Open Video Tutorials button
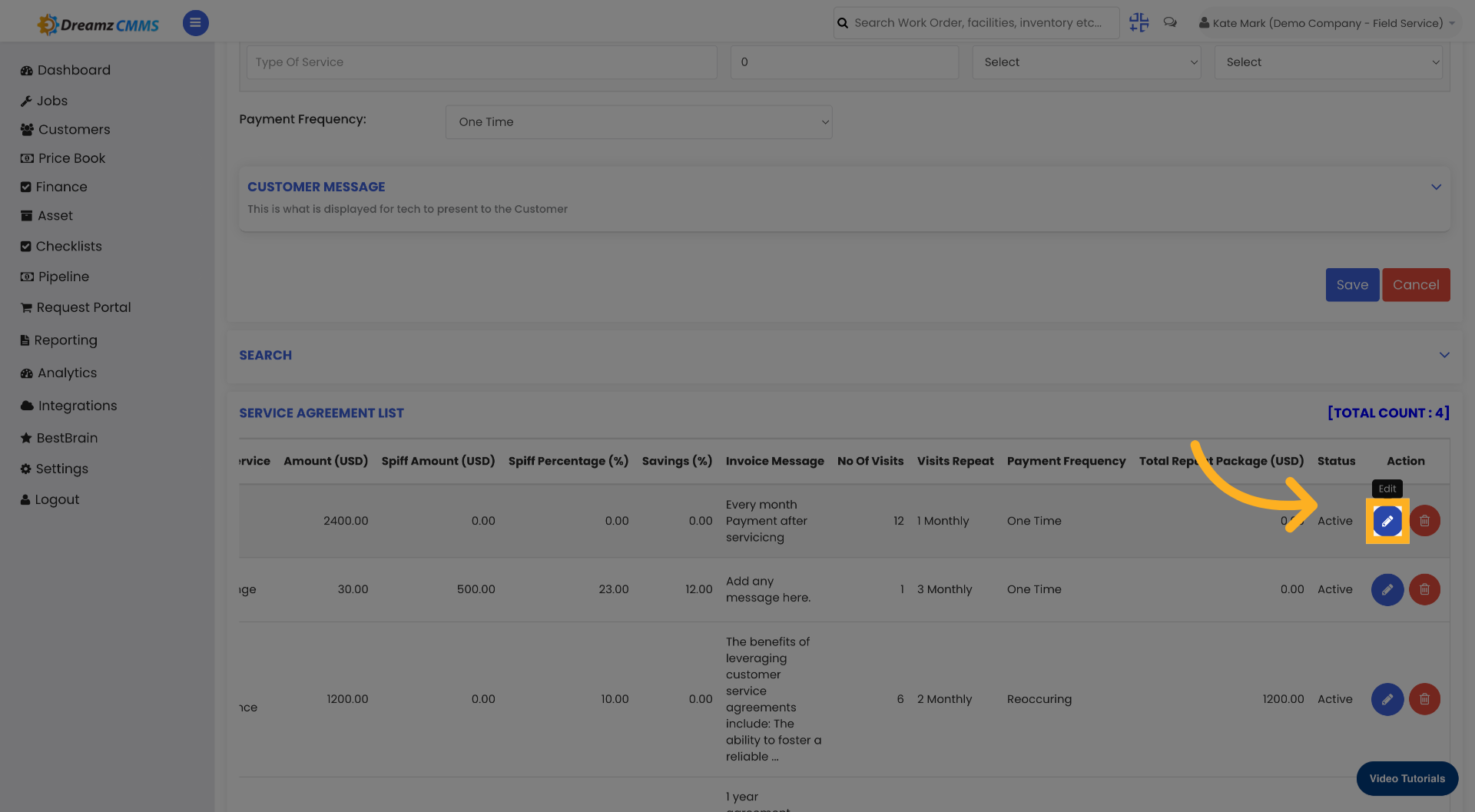Image resolution: width=1475 pixels, height=812 pixels. tap(1407, 778)
